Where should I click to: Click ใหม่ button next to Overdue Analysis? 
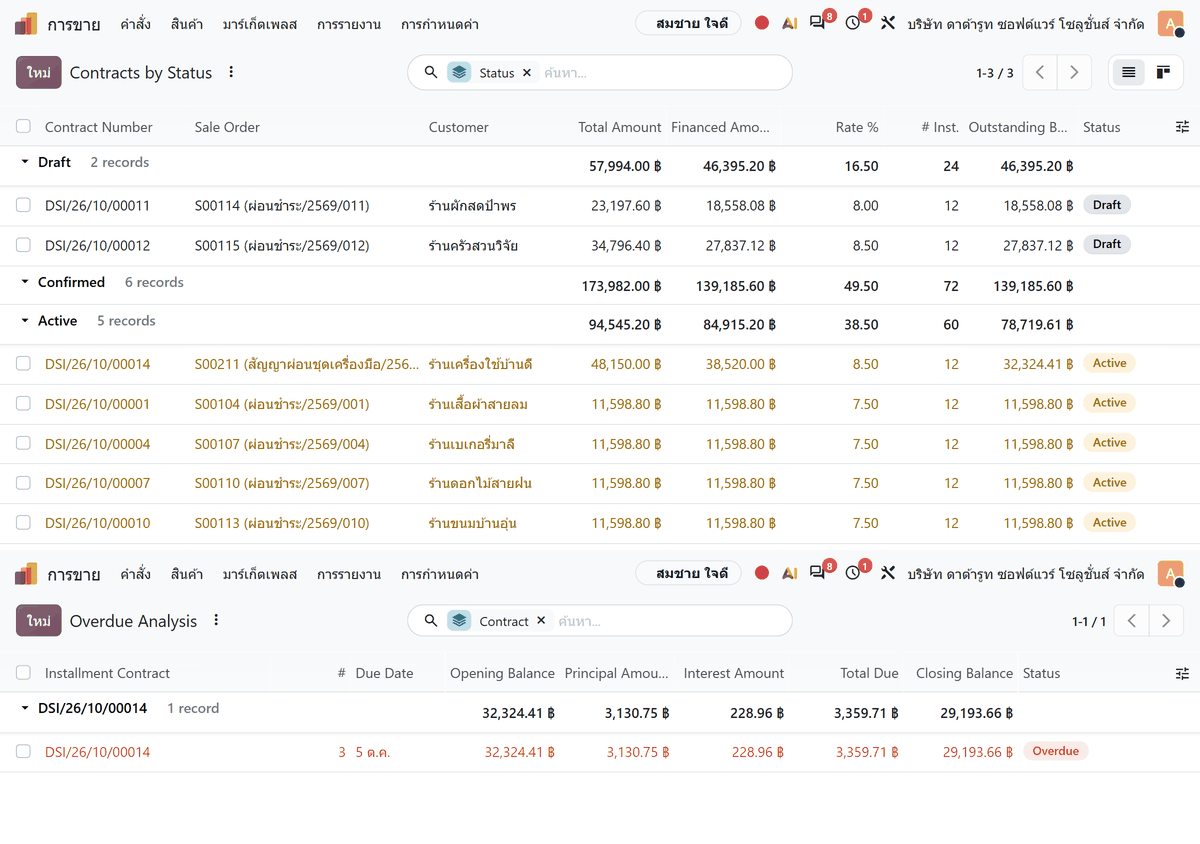click(39, 621)
